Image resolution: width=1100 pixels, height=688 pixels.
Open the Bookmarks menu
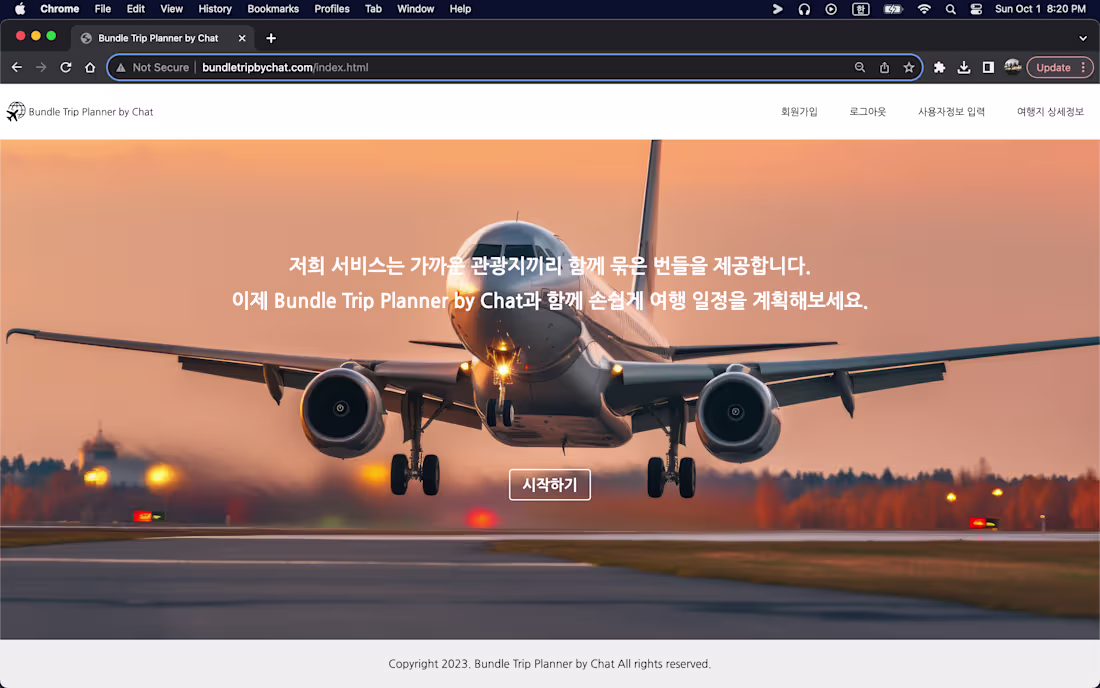[273, 9]
